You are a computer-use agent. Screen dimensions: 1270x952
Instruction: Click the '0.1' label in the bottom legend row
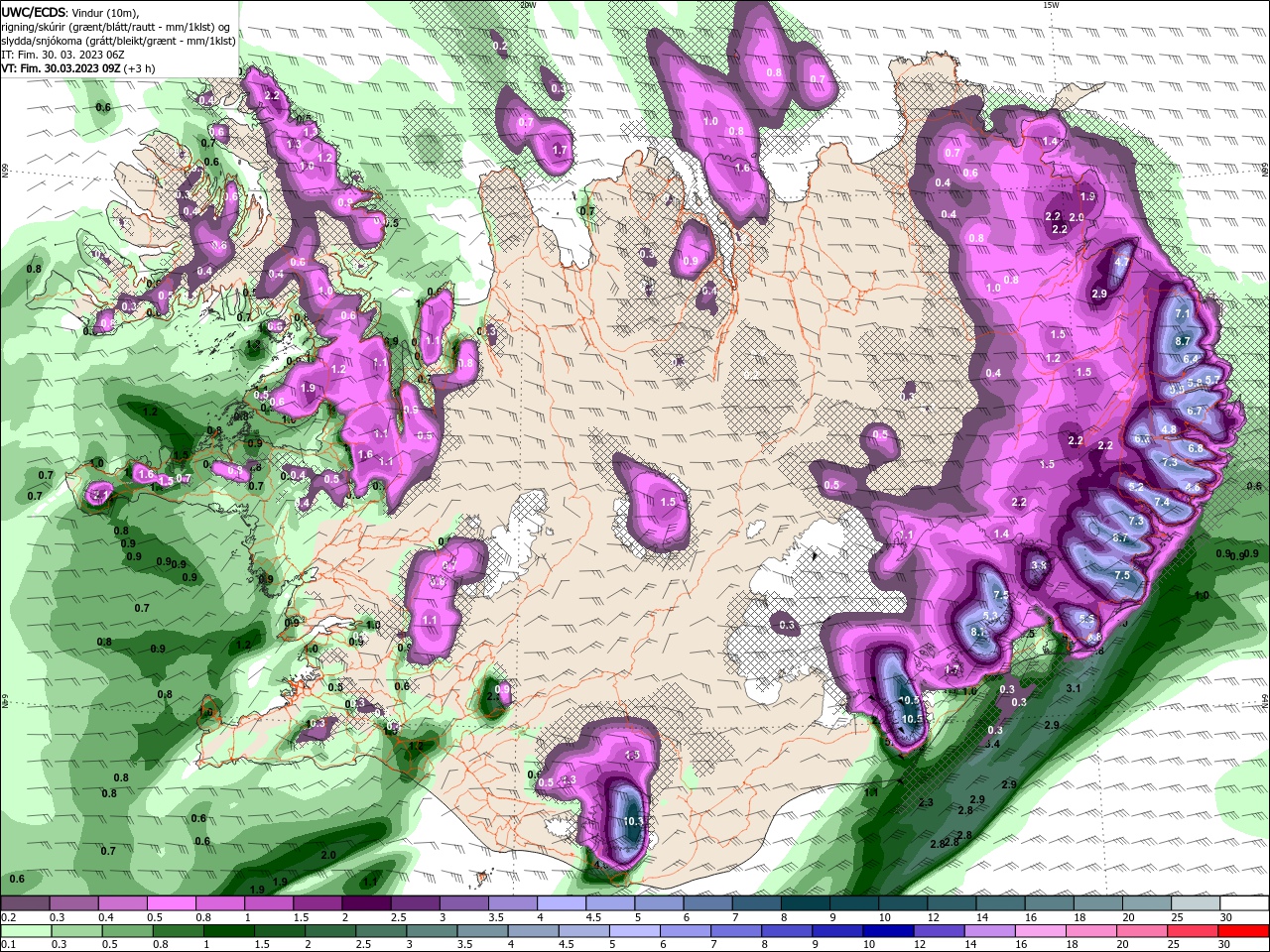[x=8, y=945]
